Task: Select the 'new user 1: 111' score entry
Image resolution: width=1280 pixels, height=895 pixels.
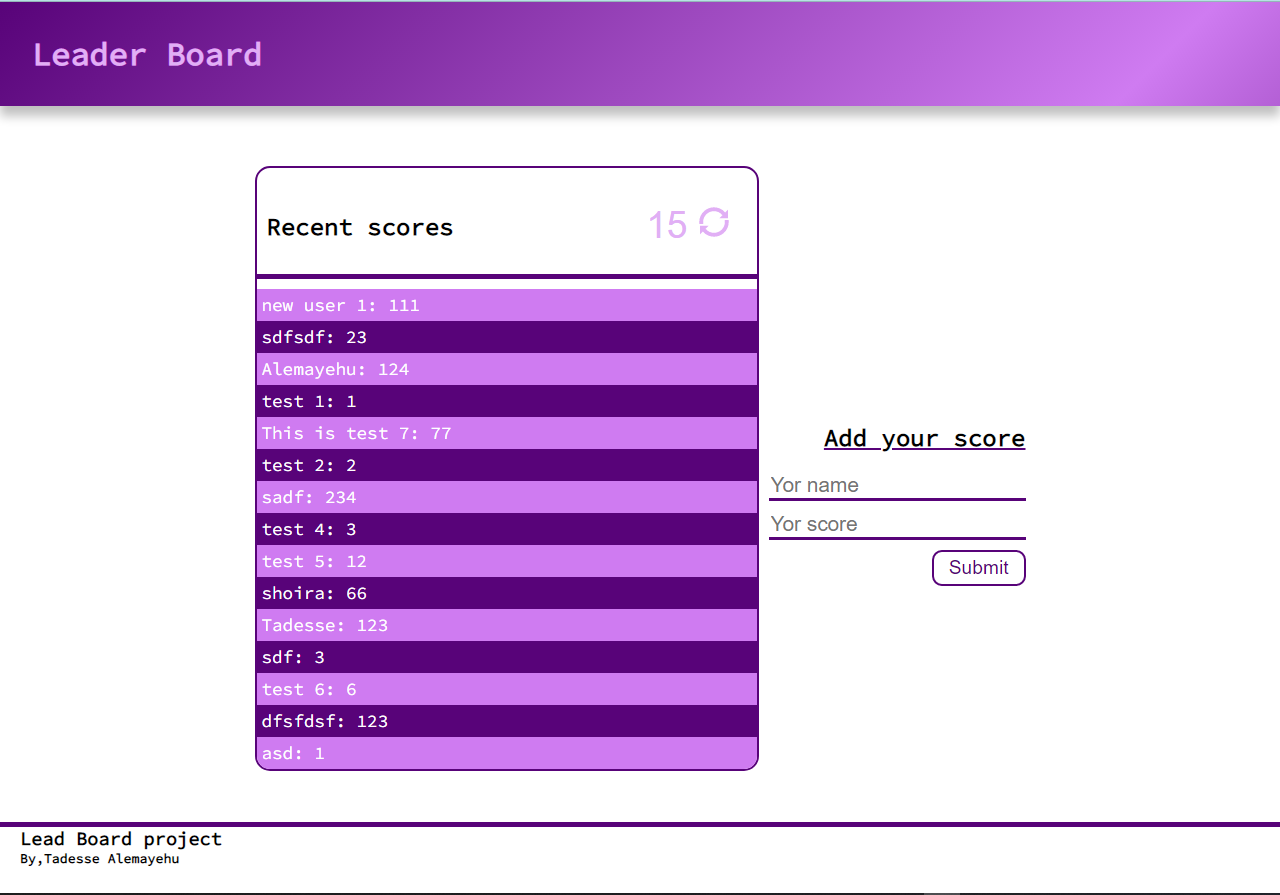Action: click(340, 305)
